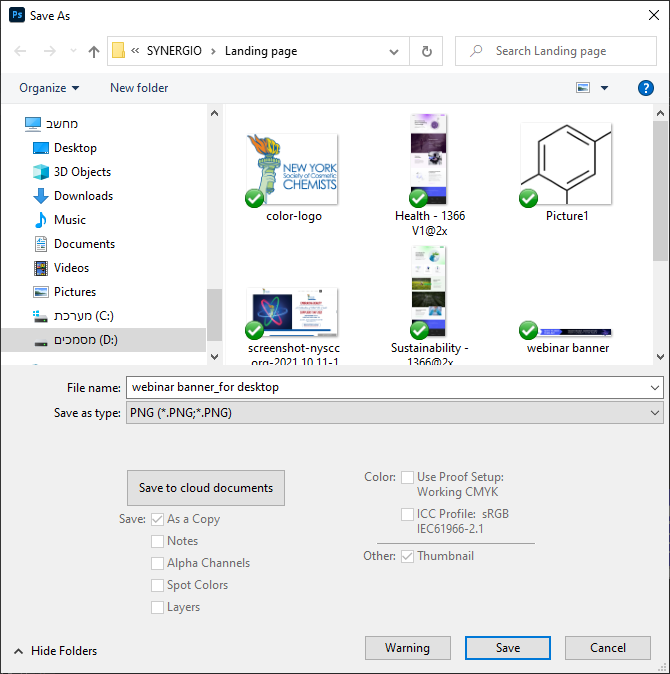
Task: Click the Back navigation arrow
Action: pos(20,51)
